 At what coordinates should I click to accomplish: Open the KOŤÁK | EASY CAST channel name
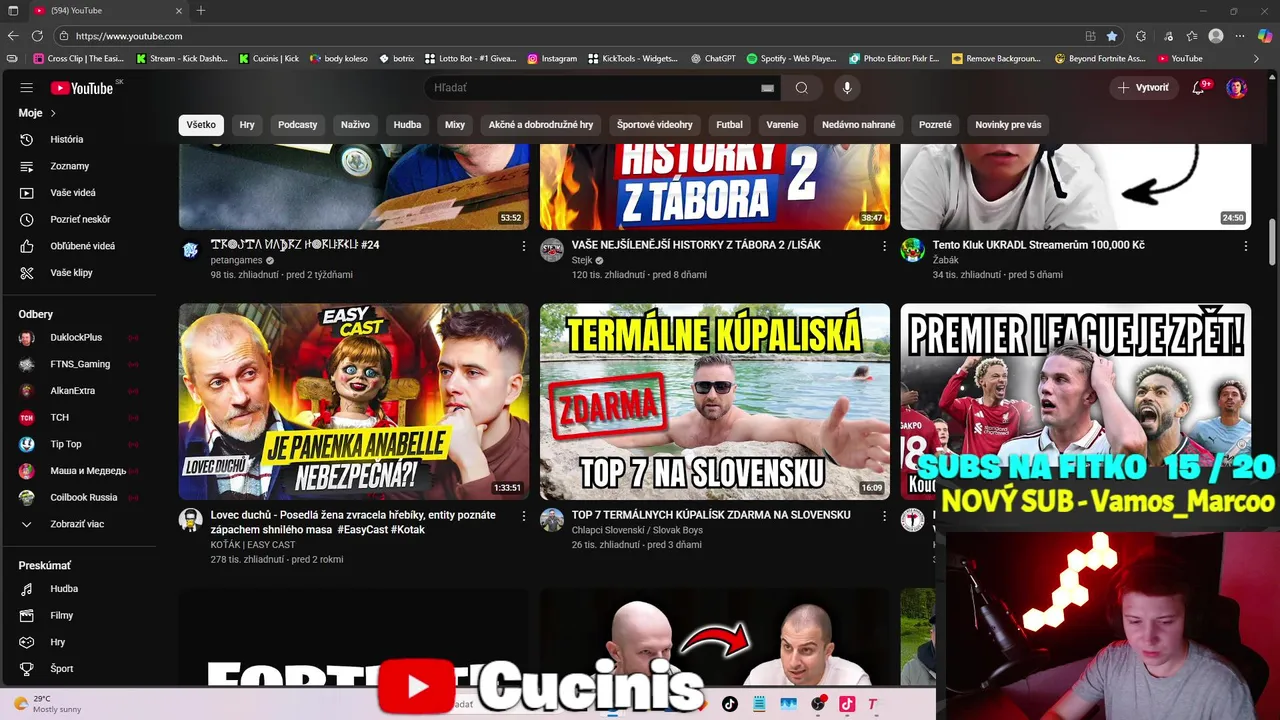pos(253,545)
